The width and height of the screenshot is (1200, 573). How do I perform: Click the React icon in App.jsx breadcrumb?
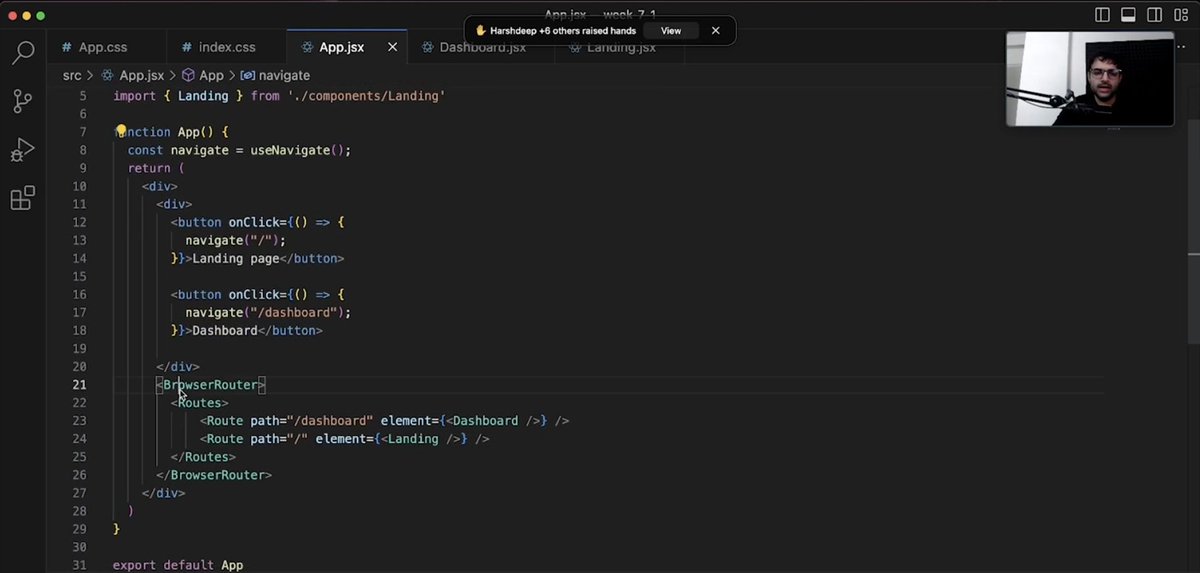(x=107, y=75)
